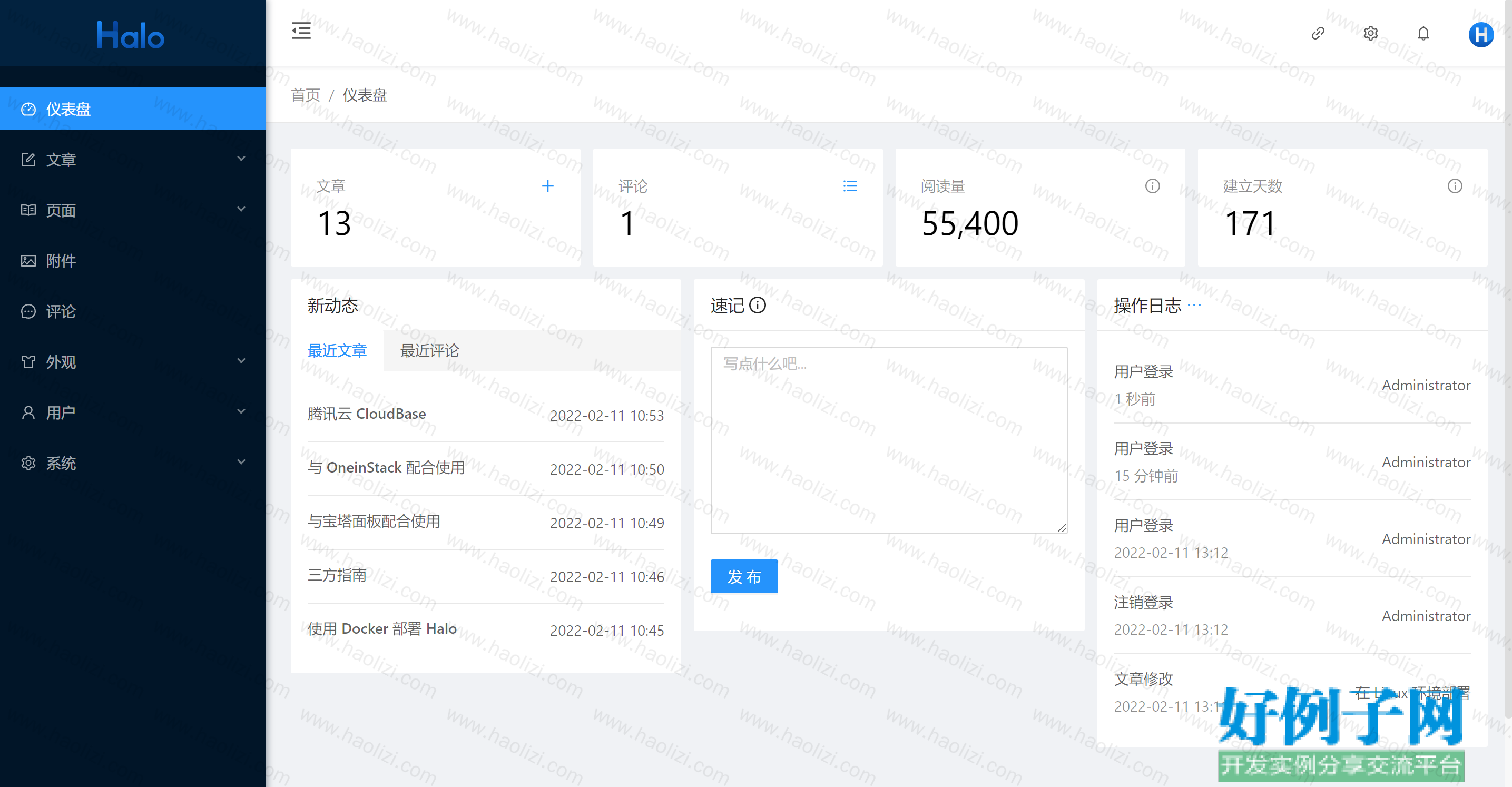Screen dimensions: 1512x787
Task: Click the pages book icon in sidebar
Action: point(28,210)
